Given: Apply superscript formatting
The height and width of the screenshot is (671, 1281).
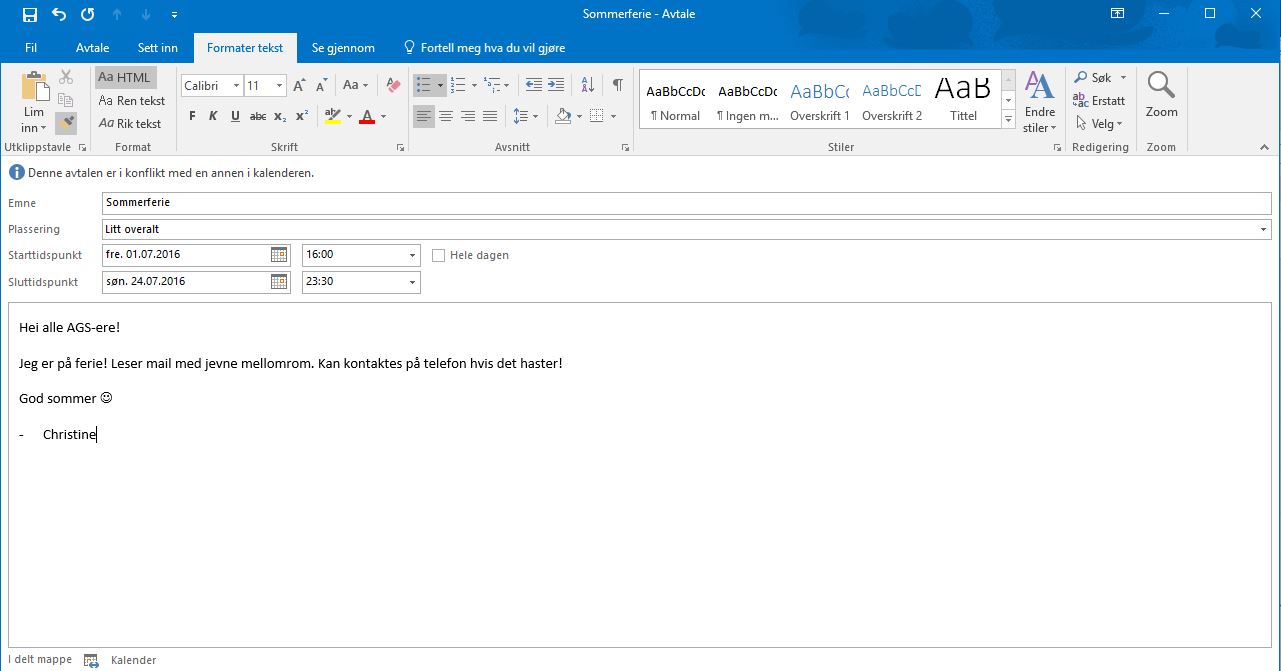Looking at the screenshot, I should tap(302, 116).
